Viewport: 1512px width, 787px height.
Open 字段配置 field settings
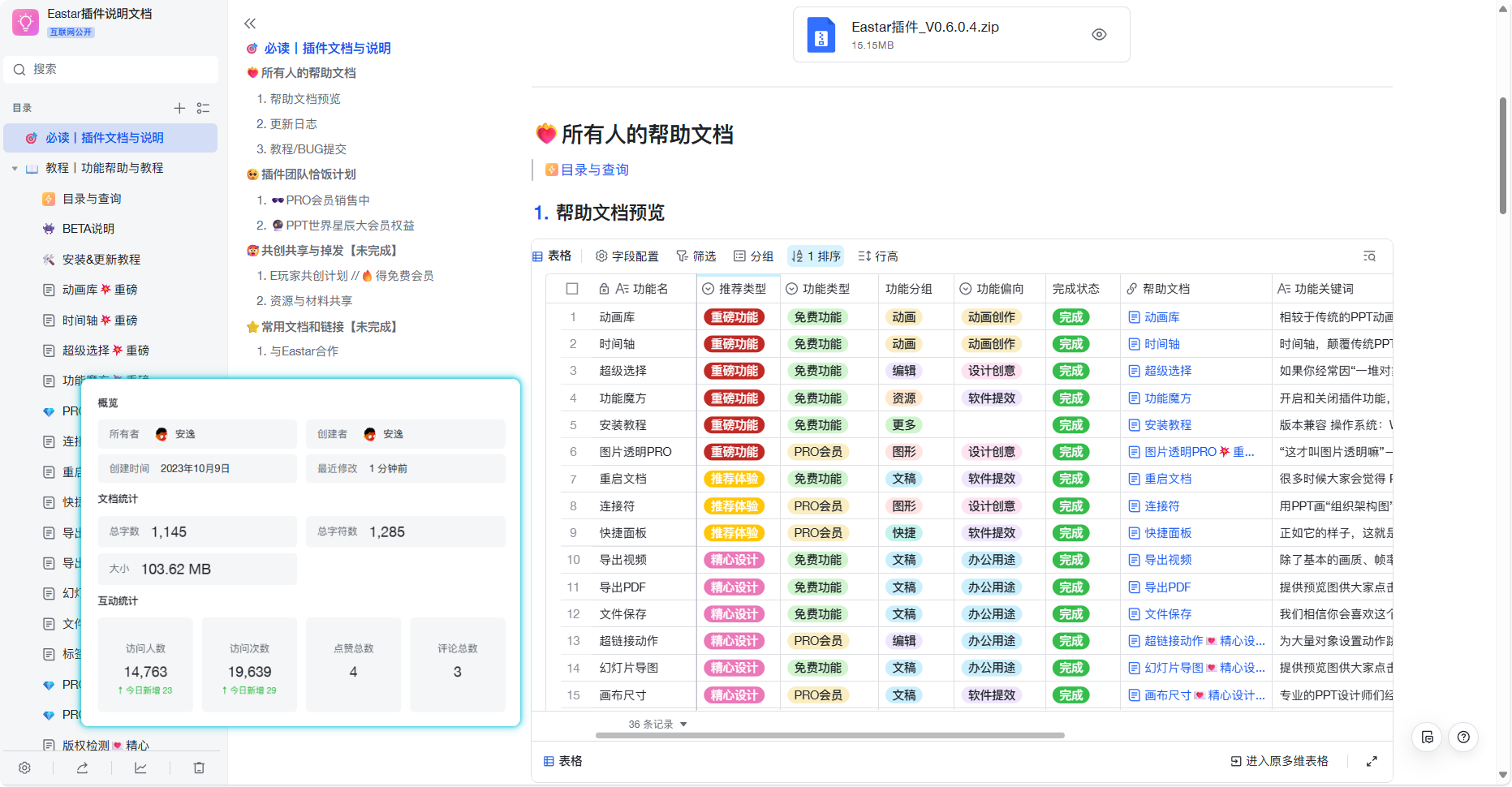click(x=627, y=256)
